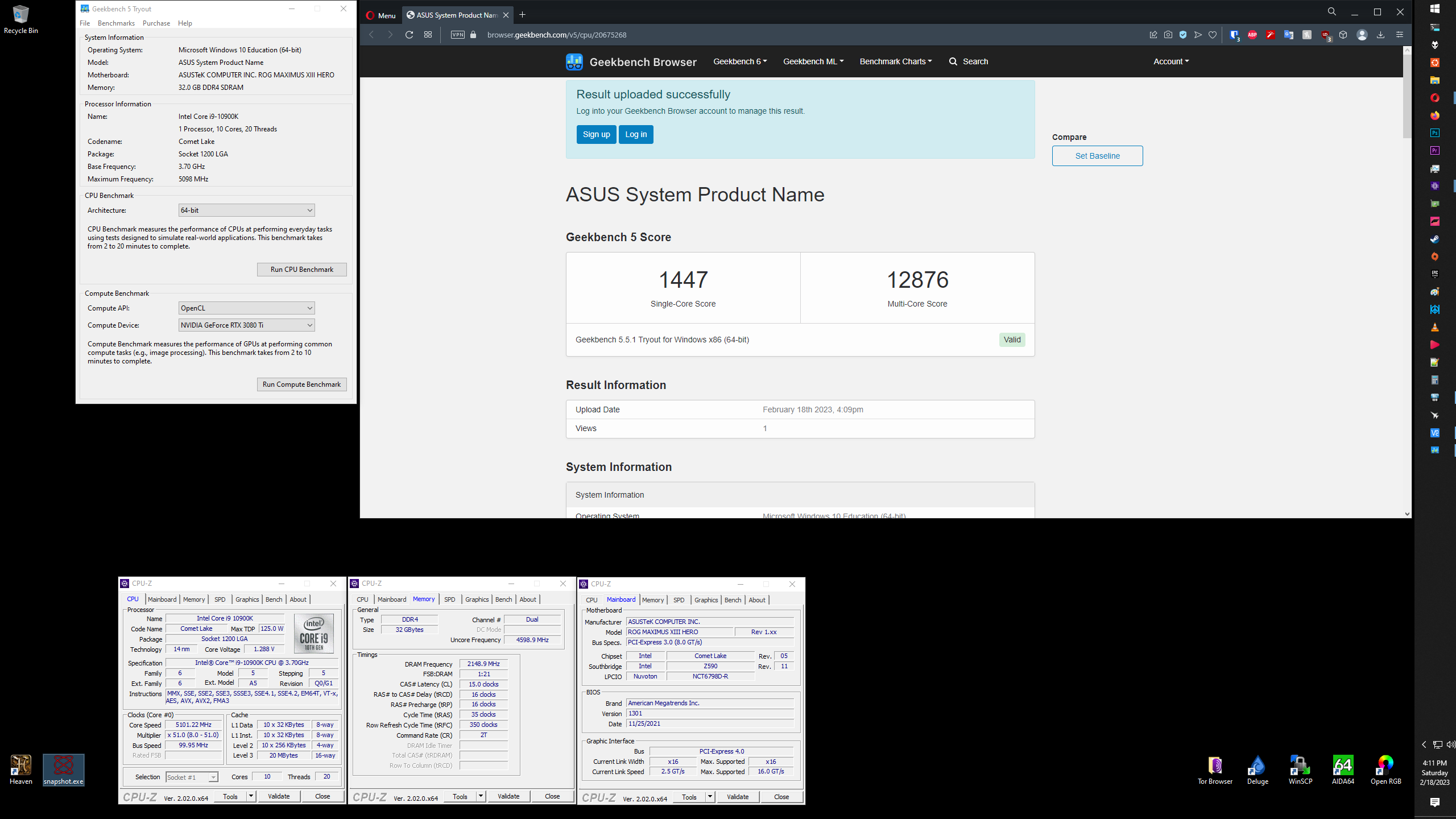Open the Windows Start button

(x=1435, y=9)
